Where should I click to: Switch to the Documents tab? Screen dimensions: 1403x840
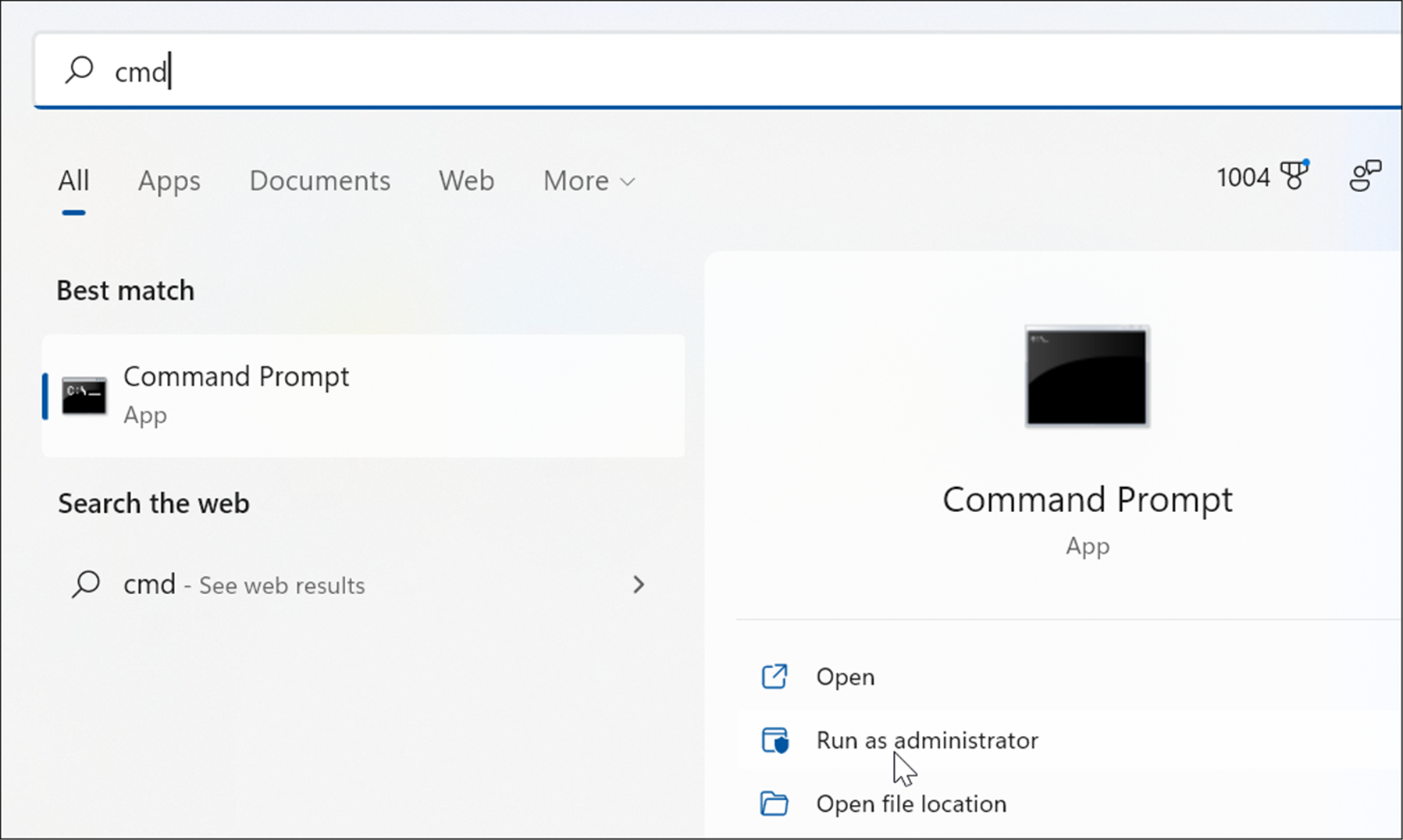[x=319, y=181]
